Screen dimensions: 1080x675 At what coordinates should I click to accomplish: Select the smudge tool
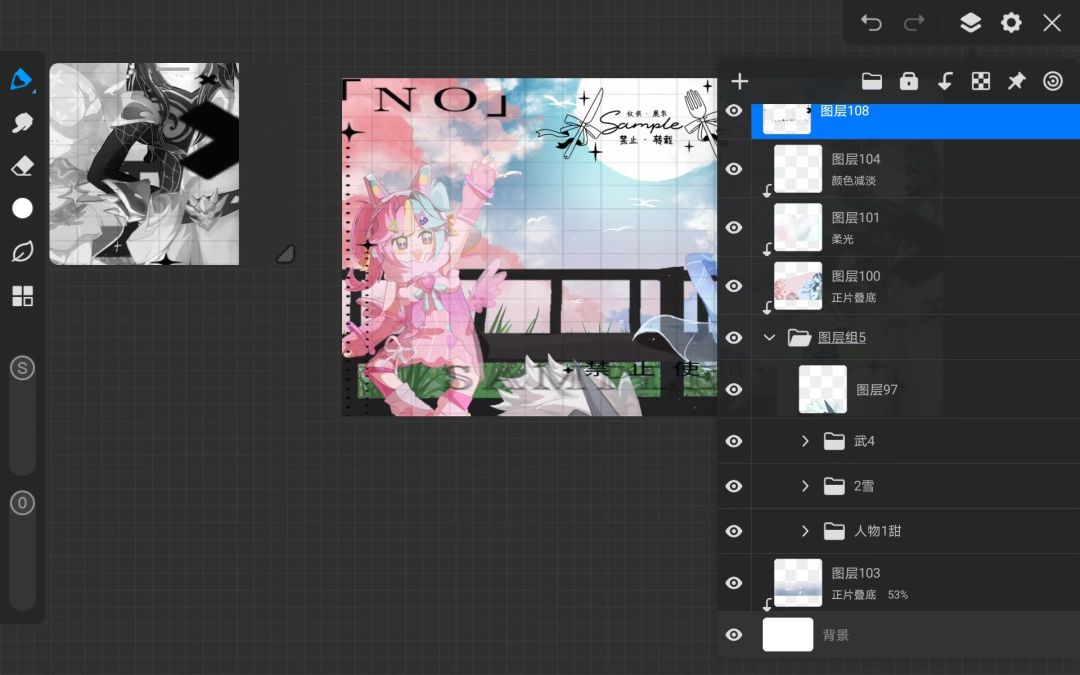22,123
